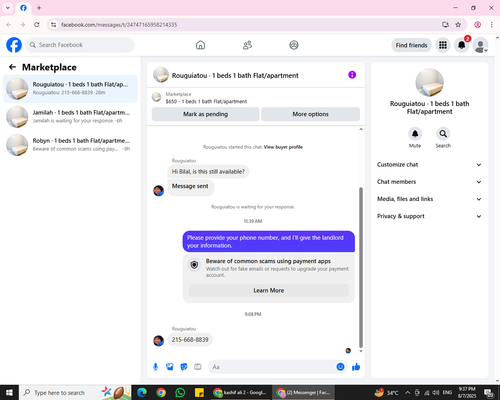Click the Aa message input field
The height and width of the screenshot is (400, 500).
pyautogui.click(x=273, y=367)
